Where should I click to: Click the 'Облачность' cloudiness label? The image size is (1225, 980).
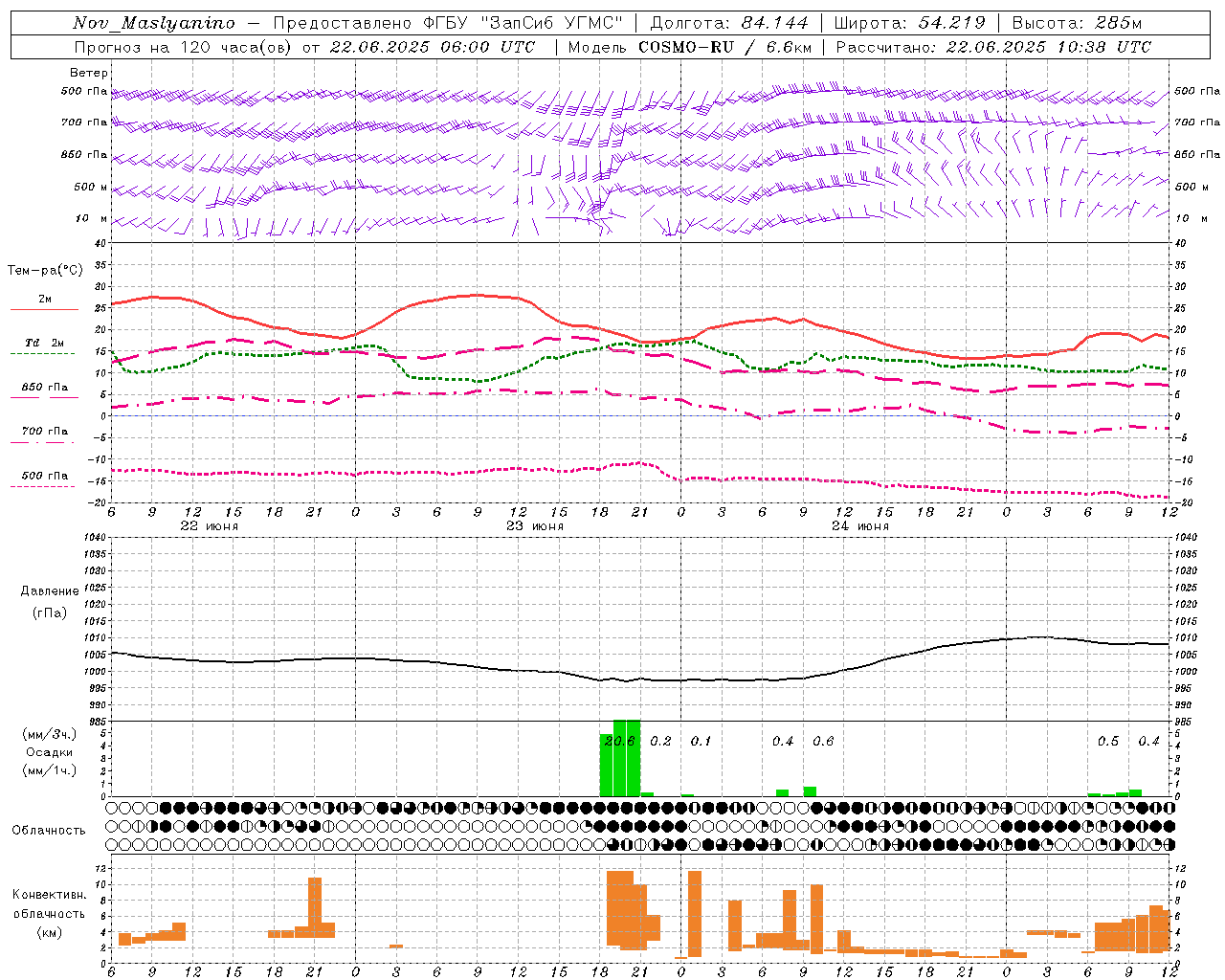point(49,830)
